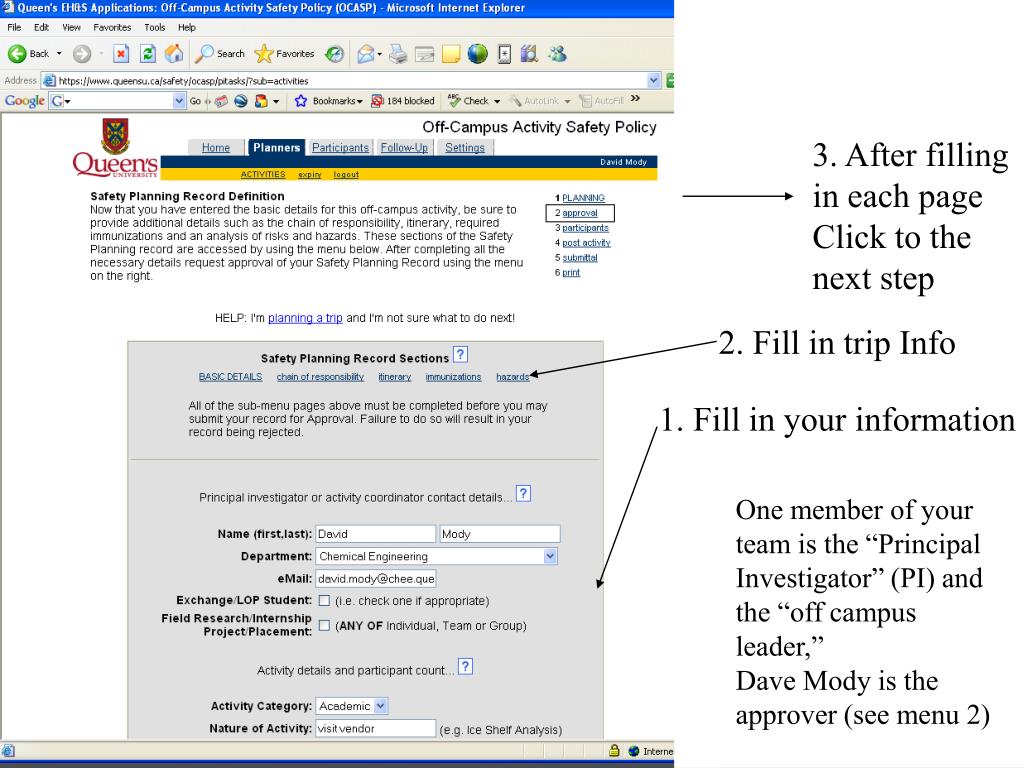Click the planning a trip help link
The image size is (1024, 768).
(x=305, y=318)
